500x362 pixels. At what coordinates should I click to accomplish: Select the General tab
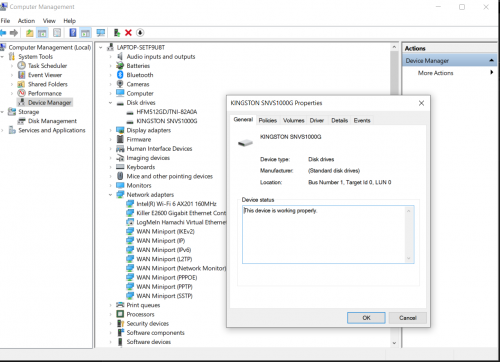coord(243,120)
